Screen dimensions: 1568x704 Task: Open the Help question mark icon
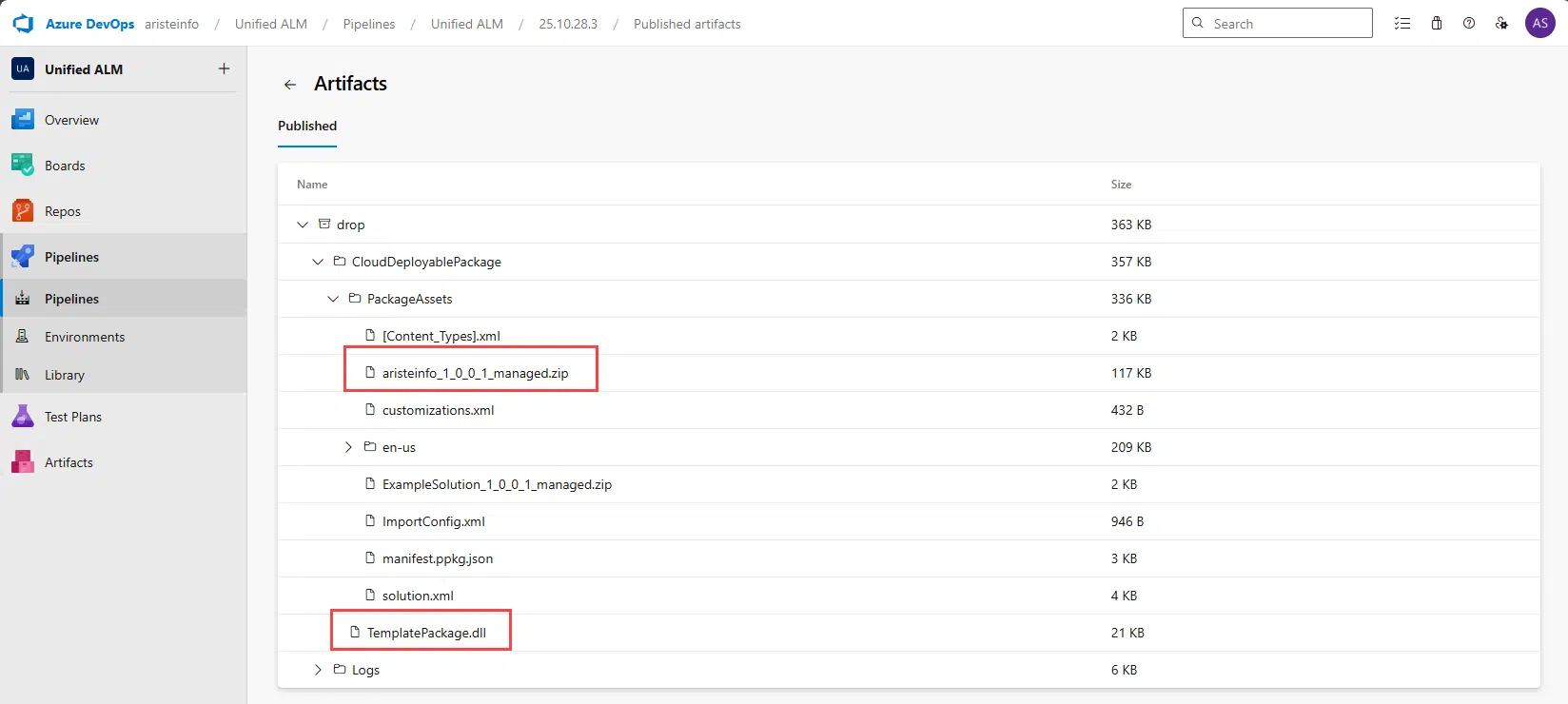point(1469,24)
